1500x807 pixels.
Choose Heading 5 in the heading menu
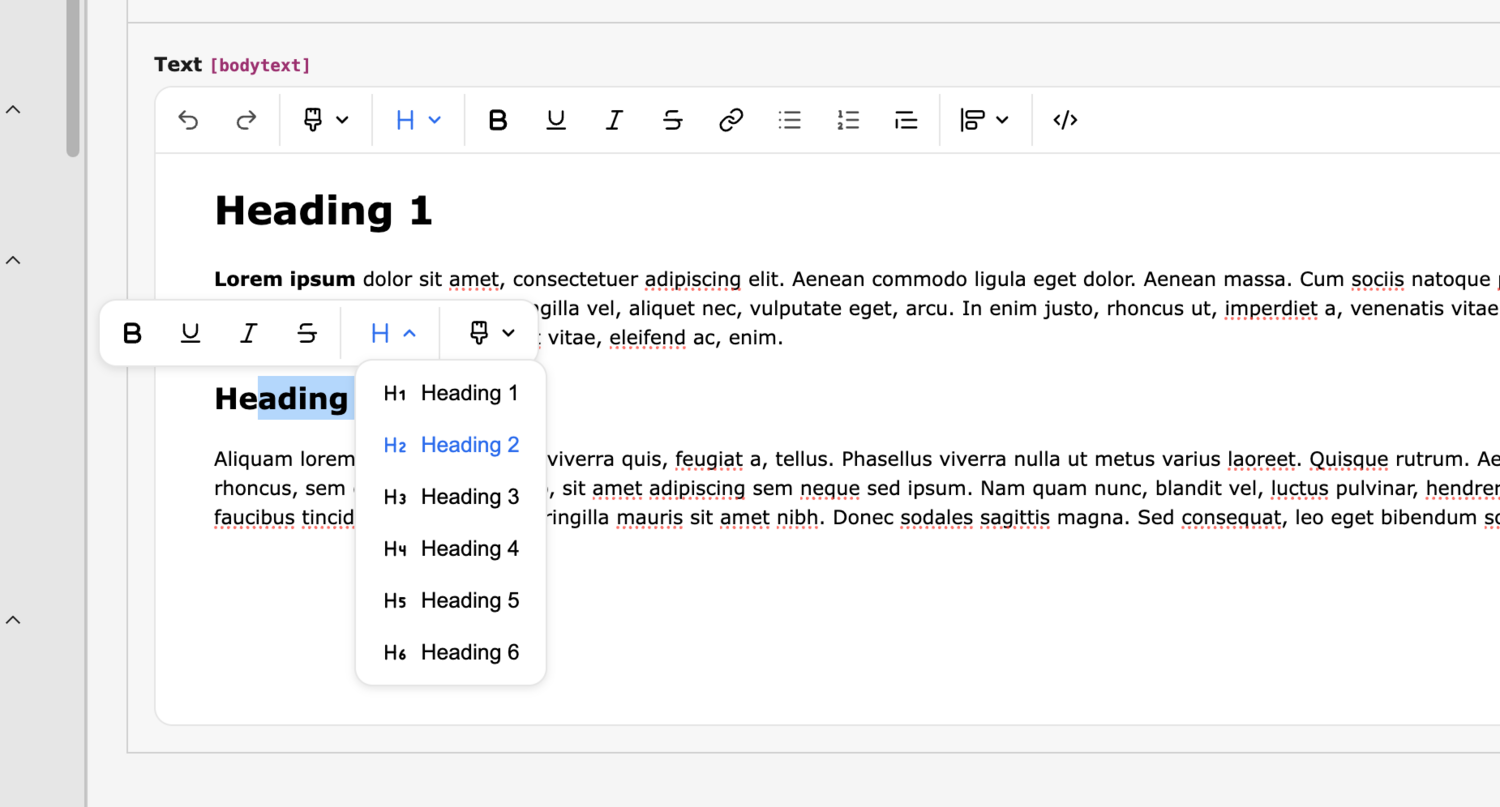[451, 601]
